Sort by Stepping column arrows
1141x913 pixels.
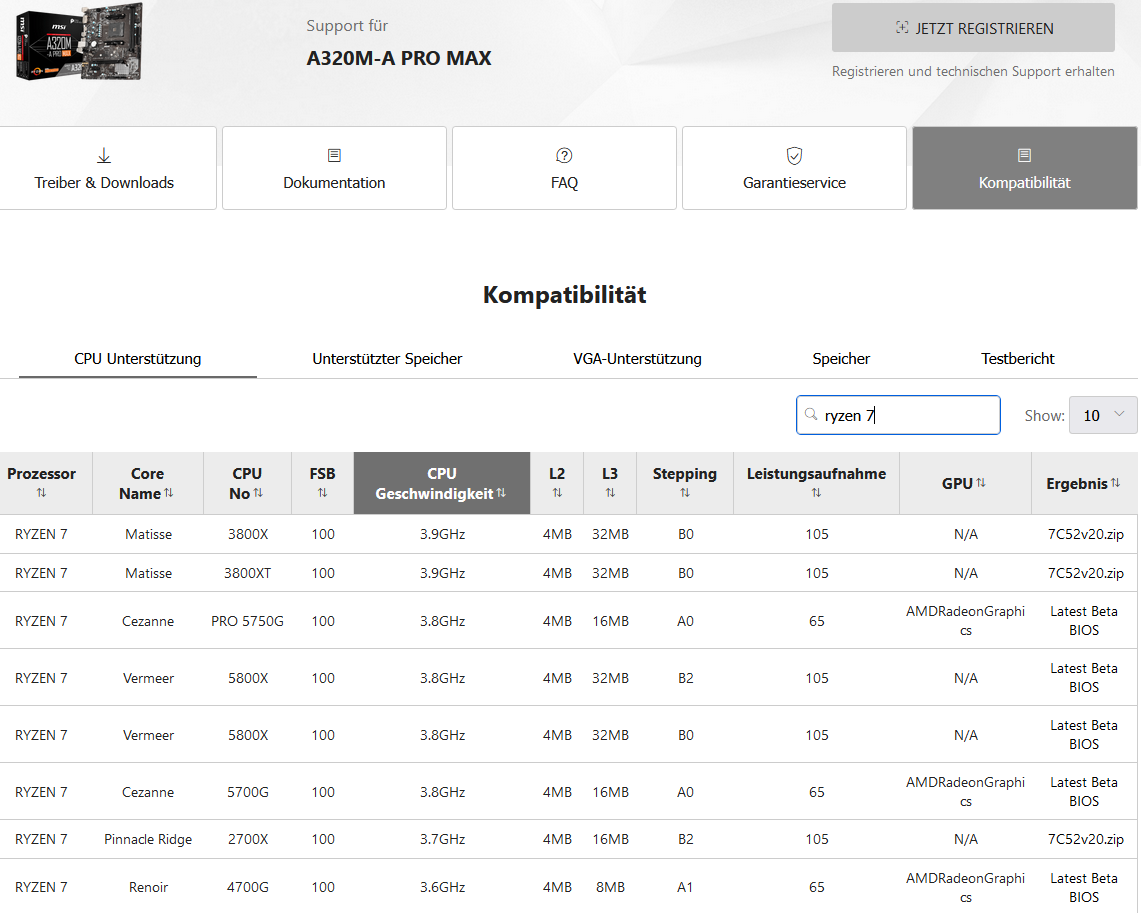click(685, 493)
